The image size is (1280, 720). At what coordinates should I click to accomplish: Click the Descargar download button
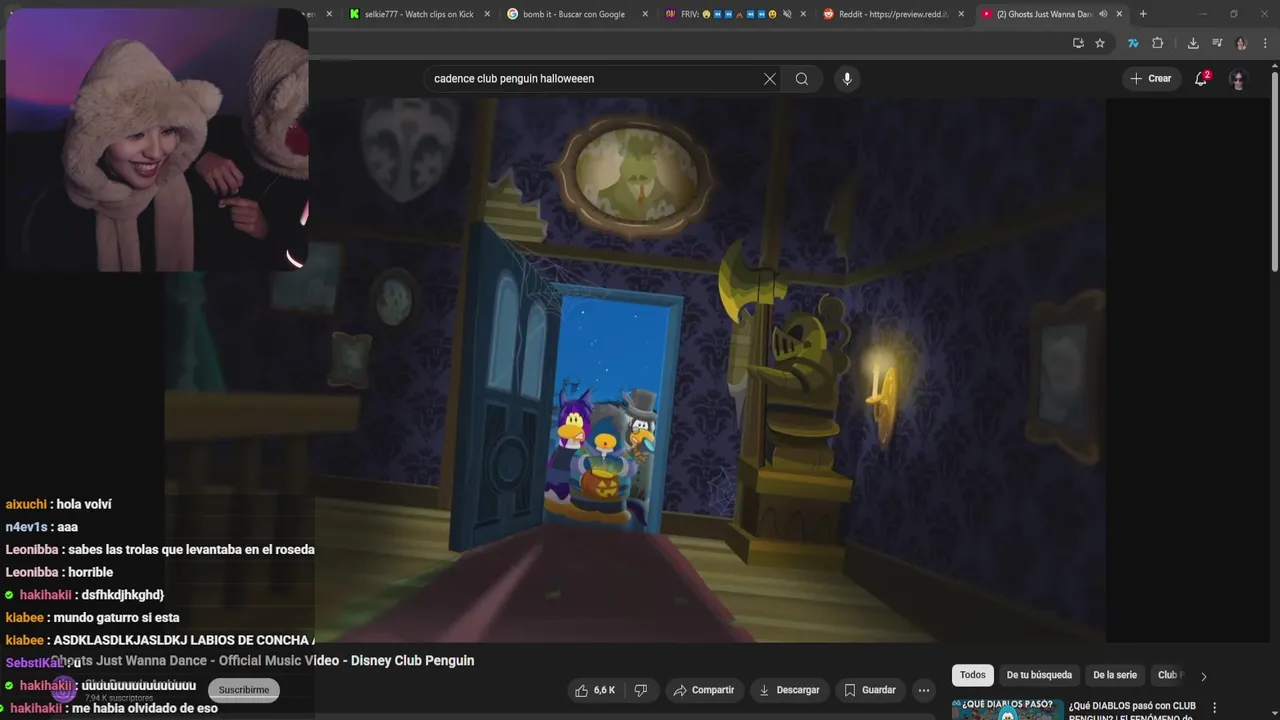coord(789,690)
